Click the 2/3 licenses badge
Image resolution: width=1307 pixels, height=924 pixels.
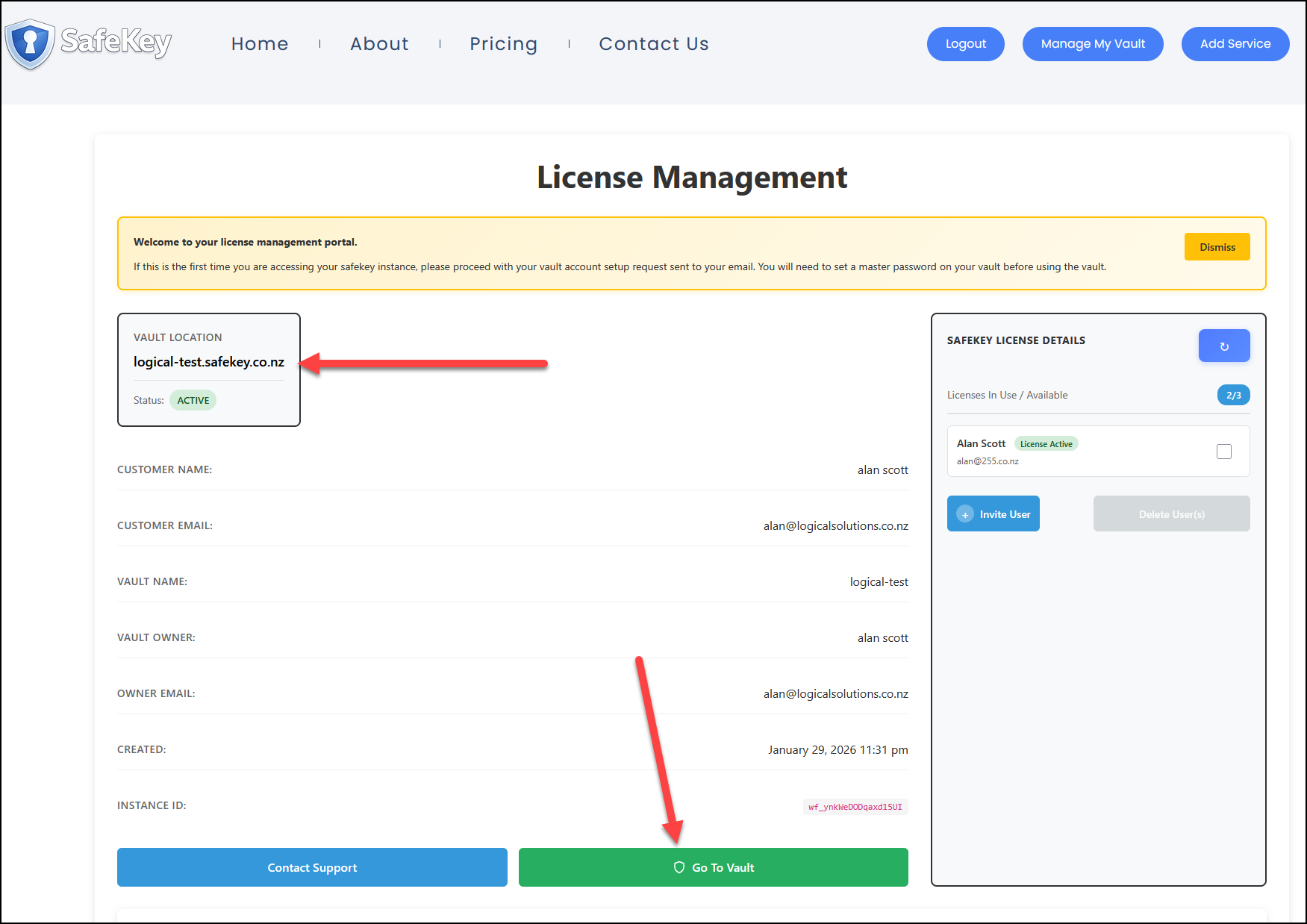(1233, 395)
